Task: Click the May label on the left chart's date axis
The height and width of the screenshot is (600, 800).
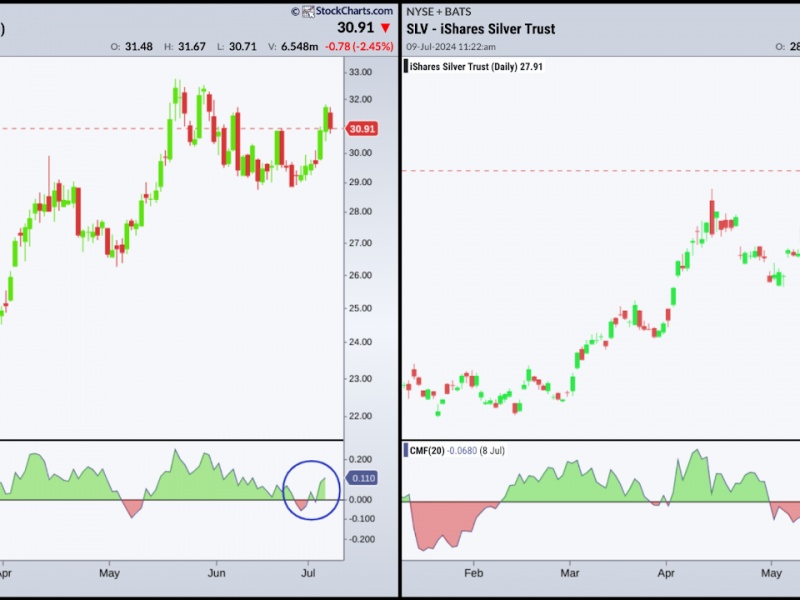Action: click(x=109, y=573)
